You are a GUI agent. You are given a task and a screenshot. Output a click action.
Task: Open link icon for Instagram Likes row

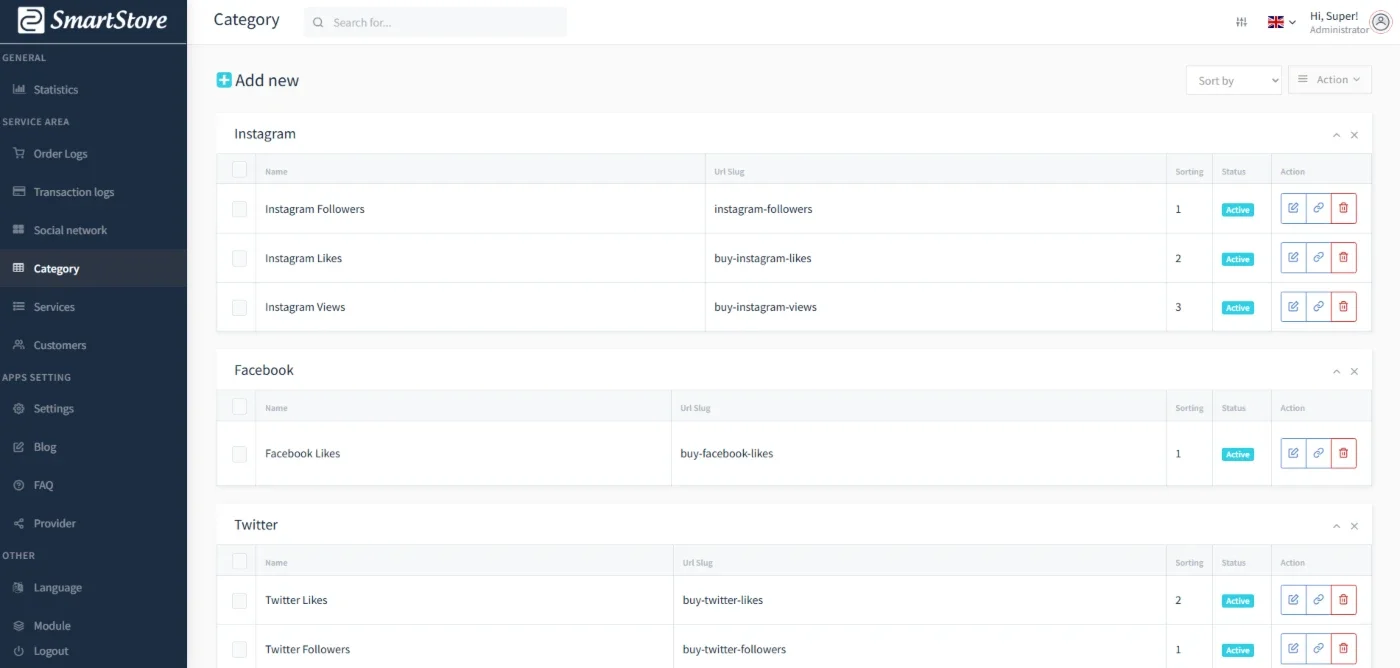1318,257
